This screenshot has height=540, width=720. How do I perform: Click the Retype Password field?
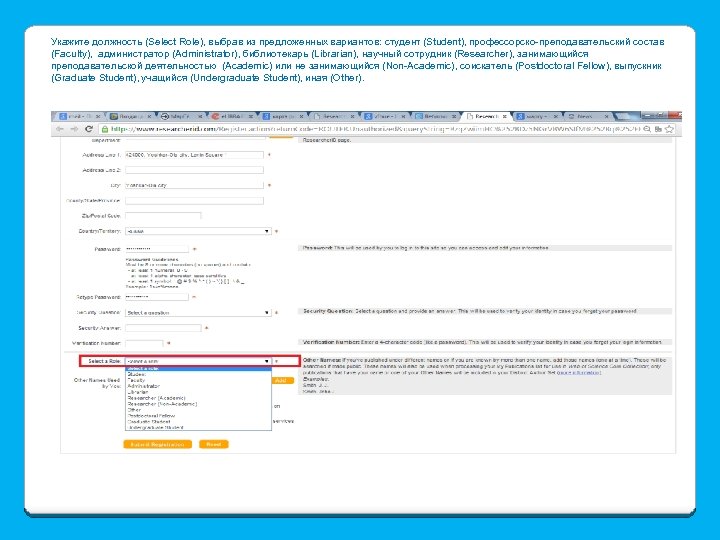pyautogui.click(x=157, y=297)
